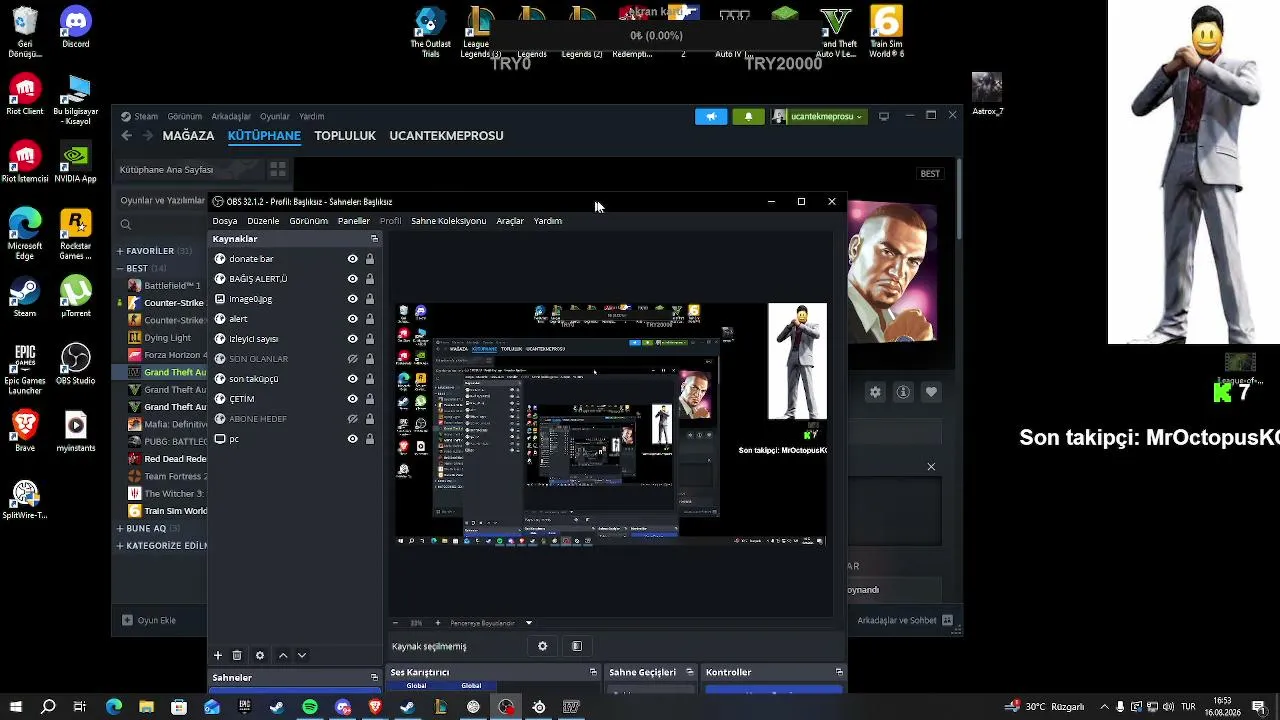This screenshot has height=720, width=1280.
Task: Open Steam announcements megaphone button
Action: (x=711, y=117)
